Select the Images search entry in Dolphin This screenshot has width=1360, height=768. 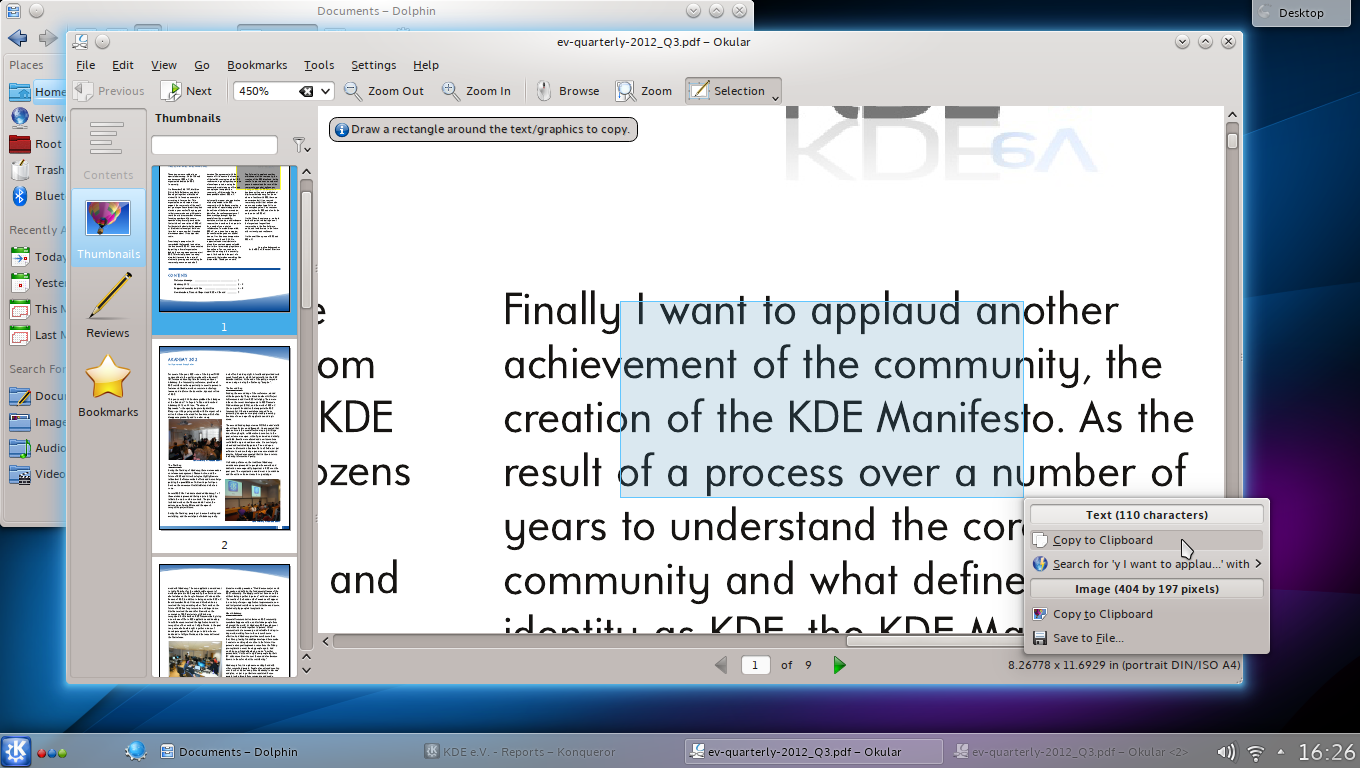click(36, 422)
